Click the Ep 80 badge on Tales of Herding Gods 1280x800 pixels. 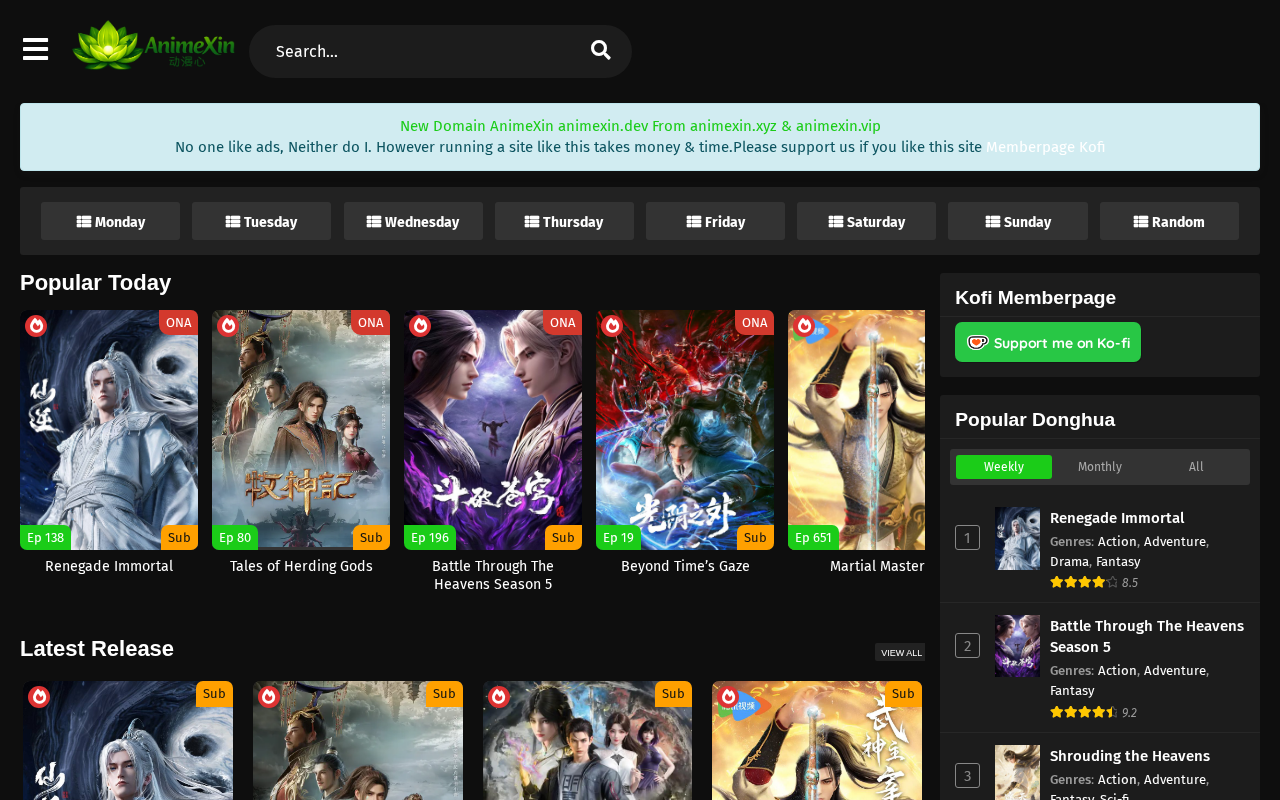[235, 538]
